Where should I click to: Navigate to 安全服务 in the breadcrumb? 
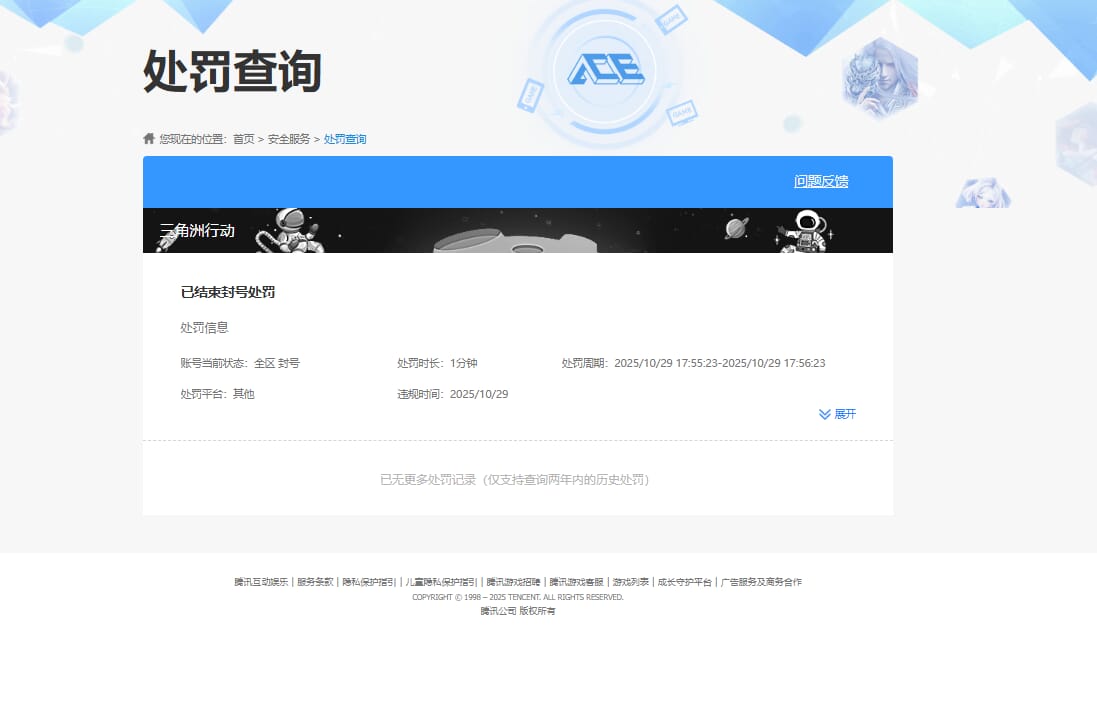(x=289, y=139)
